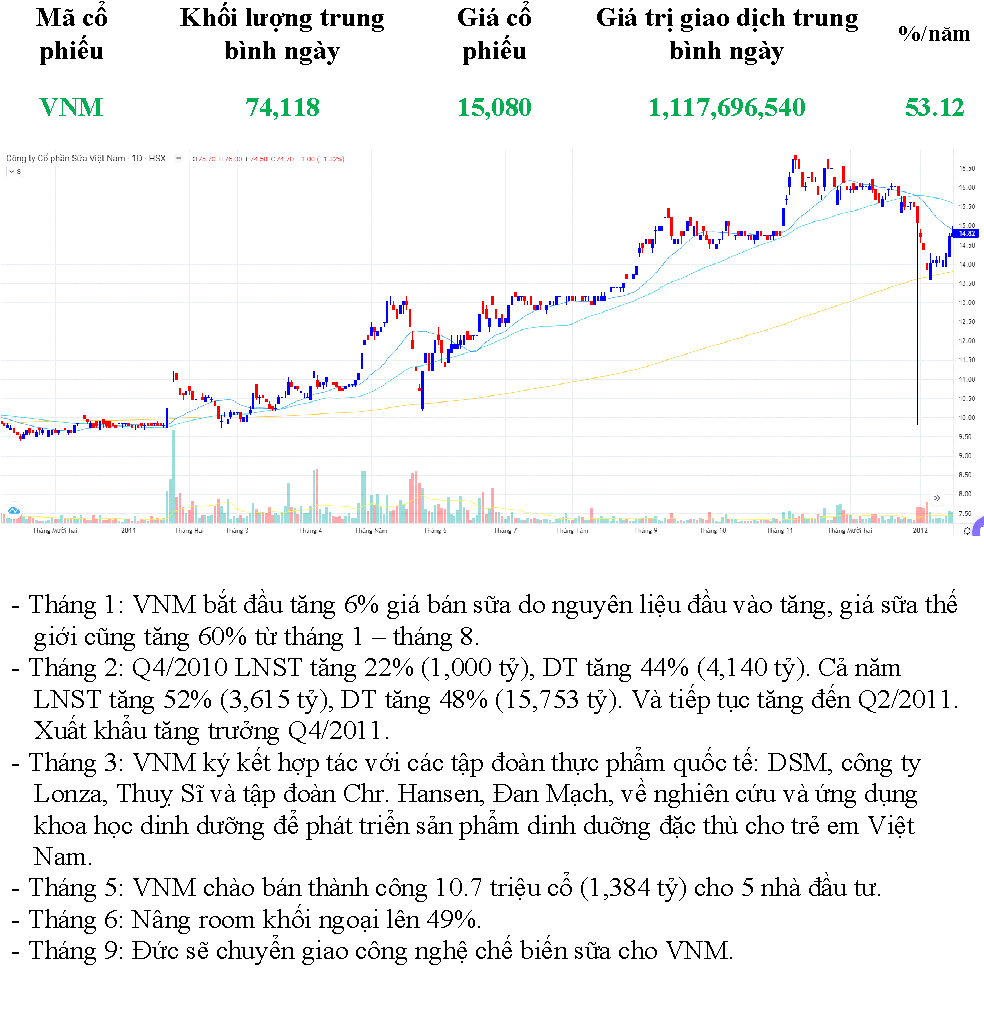This screenshot has width=984, height=1016.
Task: Click the 'VNM' ticker in the table
Action: click(71, 108)
